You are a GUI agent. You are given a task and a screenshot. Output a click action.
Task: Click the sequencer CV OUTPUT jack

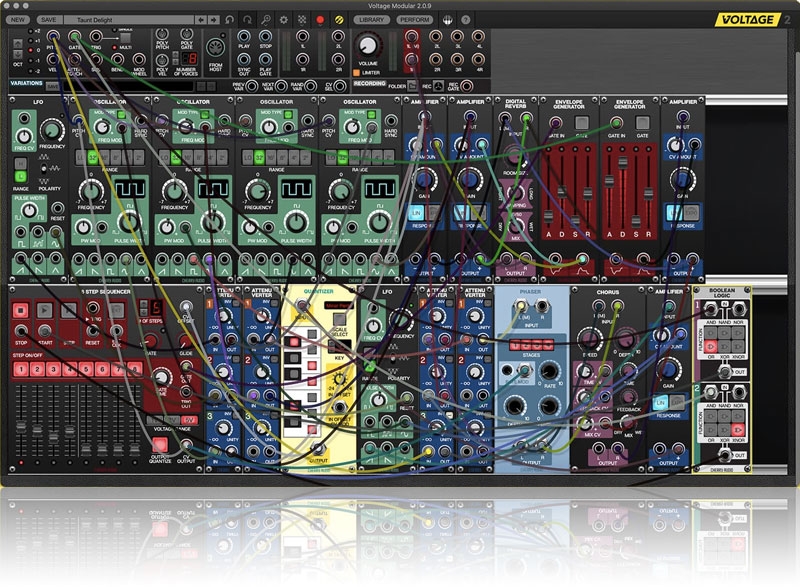[x=186, y=445]
